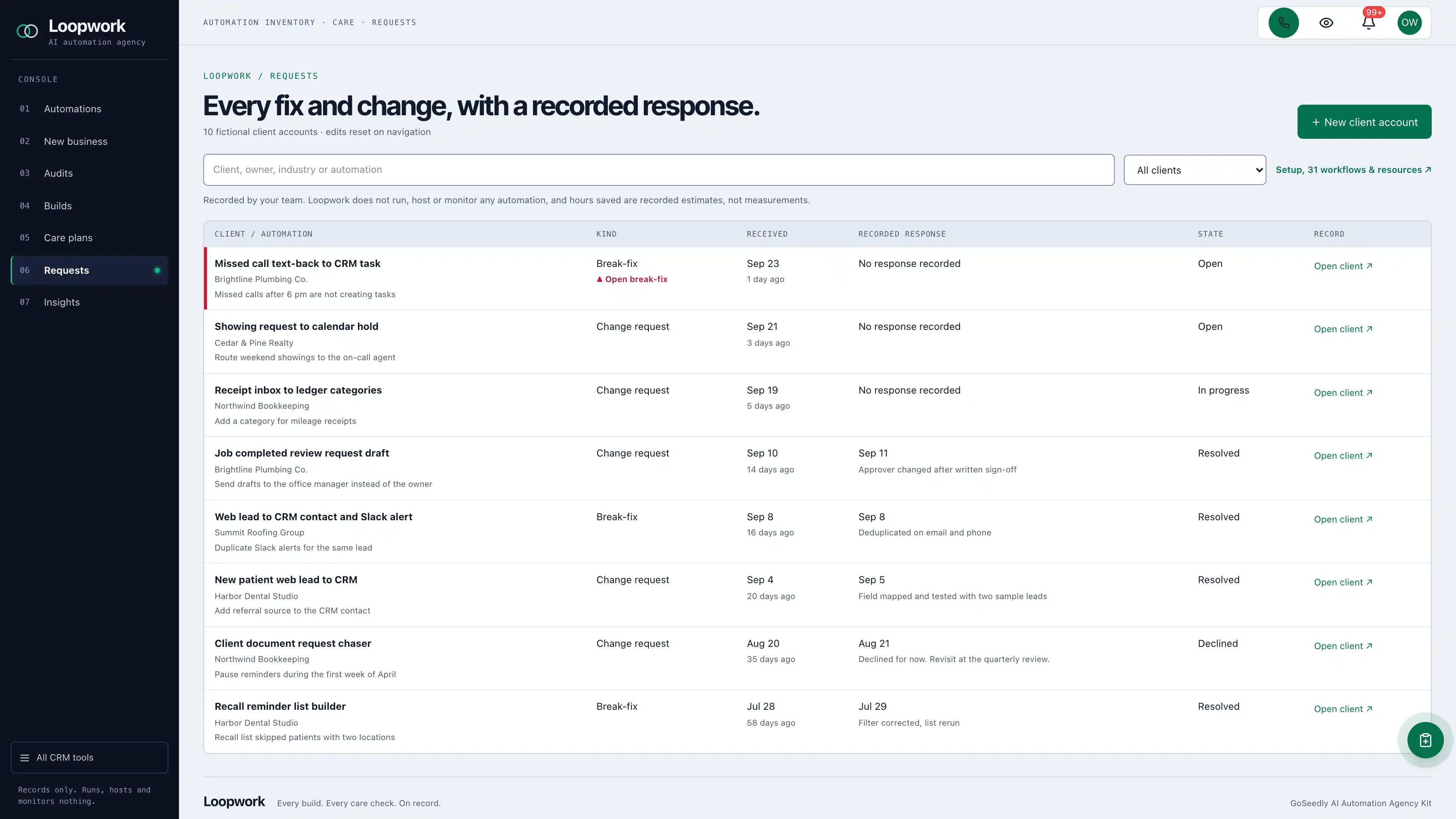
Task: Click the RECEIVED column header
Action: coord(767,234)
